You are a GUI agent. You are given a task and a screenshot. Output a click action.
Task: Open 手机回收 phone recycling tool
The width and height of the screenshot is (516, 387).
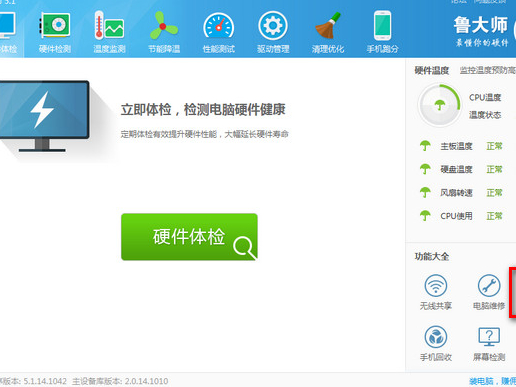tap(436, 344)
